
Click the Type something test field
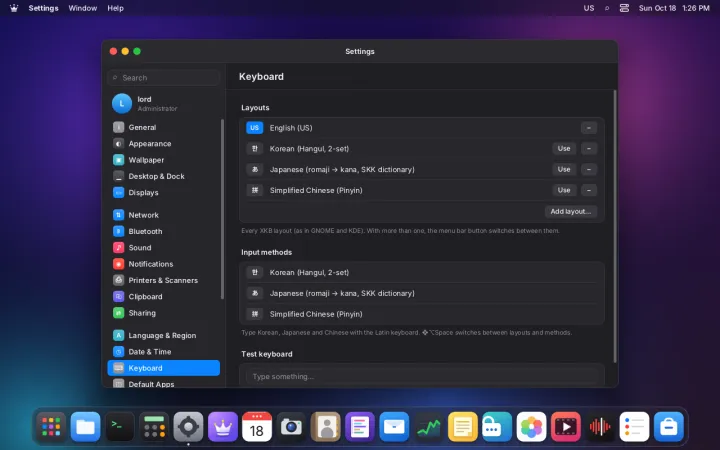click(x=422, y=376)
